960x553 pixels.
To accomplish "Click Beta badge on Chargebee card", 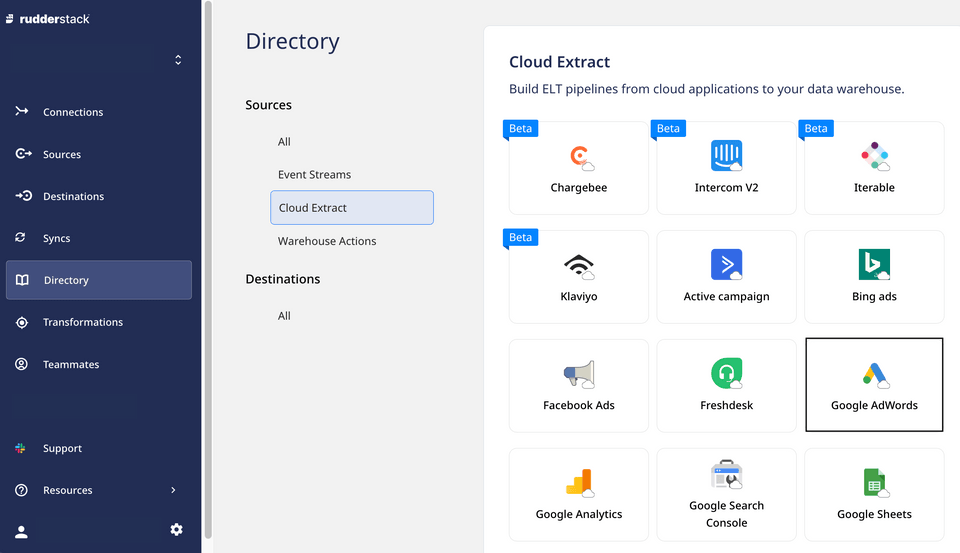I will pos(520,128).
